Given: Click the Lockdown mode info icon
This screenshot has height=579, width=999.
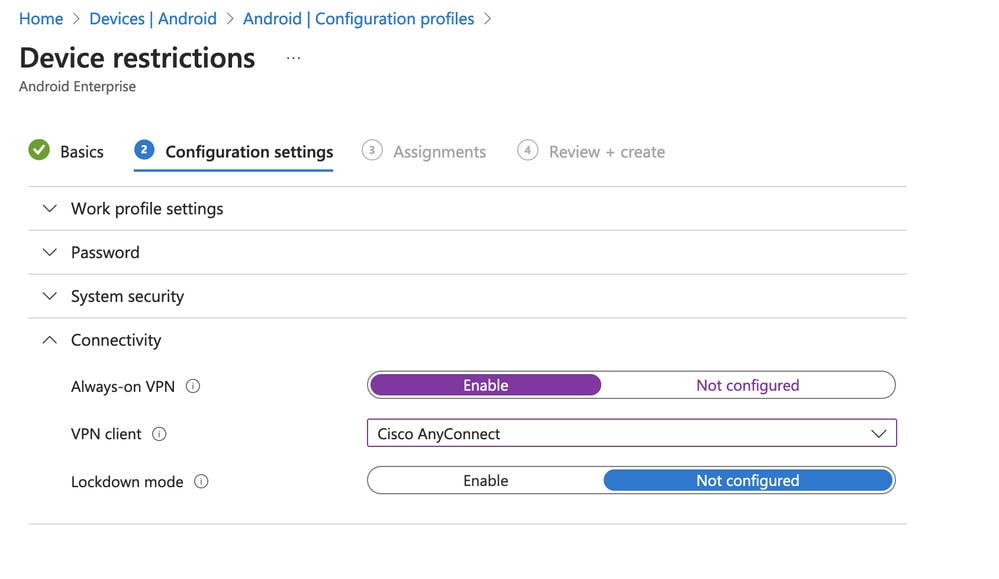Looking at the screenshot, I should pyautogui.click(x=201, y=482).
